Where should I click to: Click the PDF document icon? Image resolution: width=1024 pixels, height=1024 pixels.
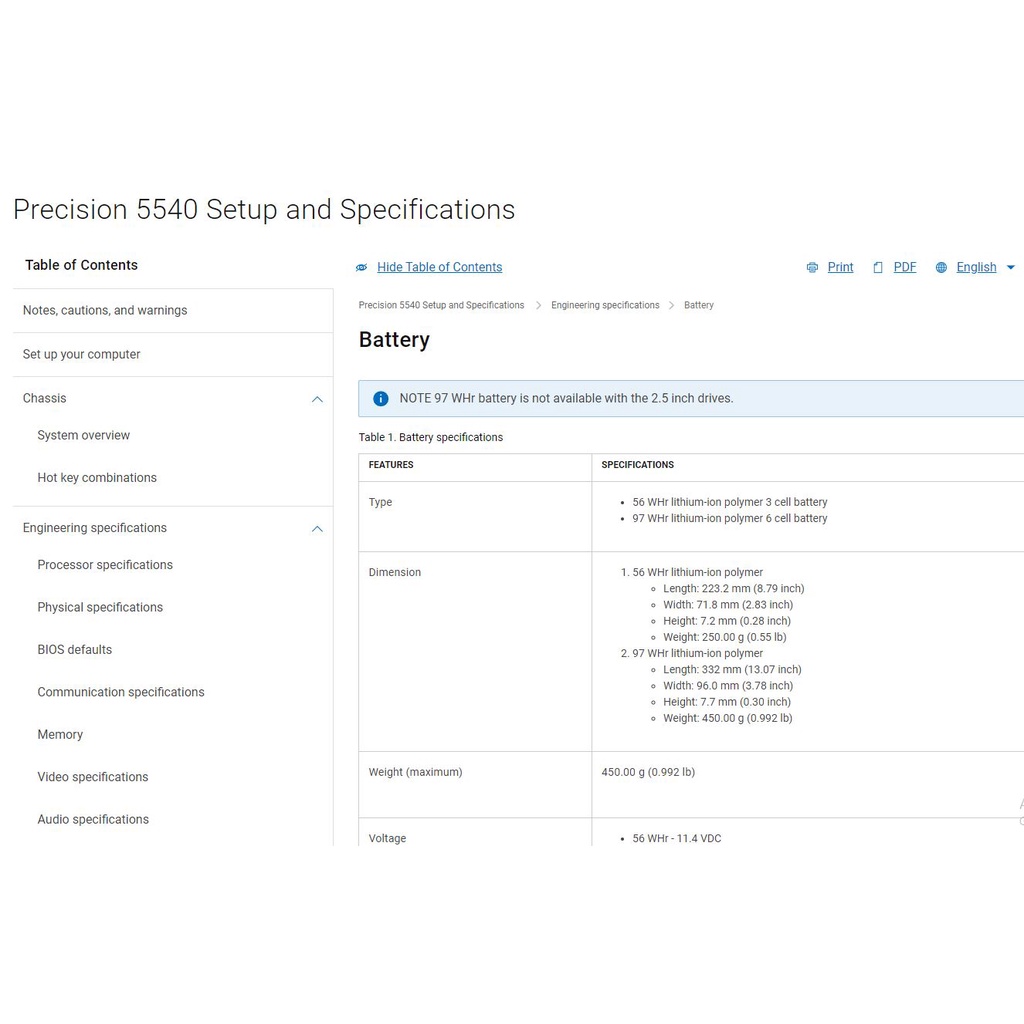(x=878, y=268)
